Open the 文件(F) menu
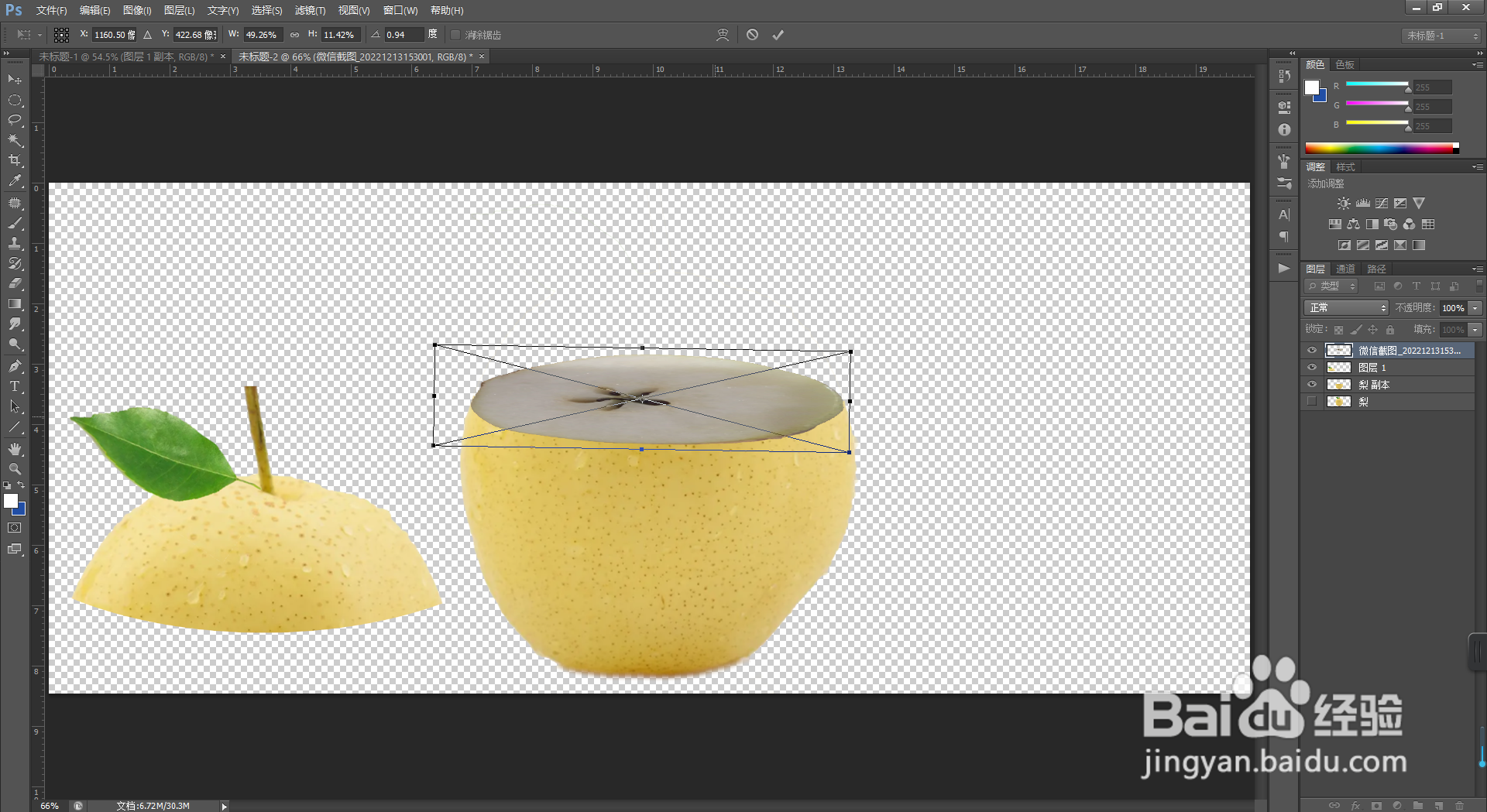This screenshot has width=1487, height=812. (52, 11)
